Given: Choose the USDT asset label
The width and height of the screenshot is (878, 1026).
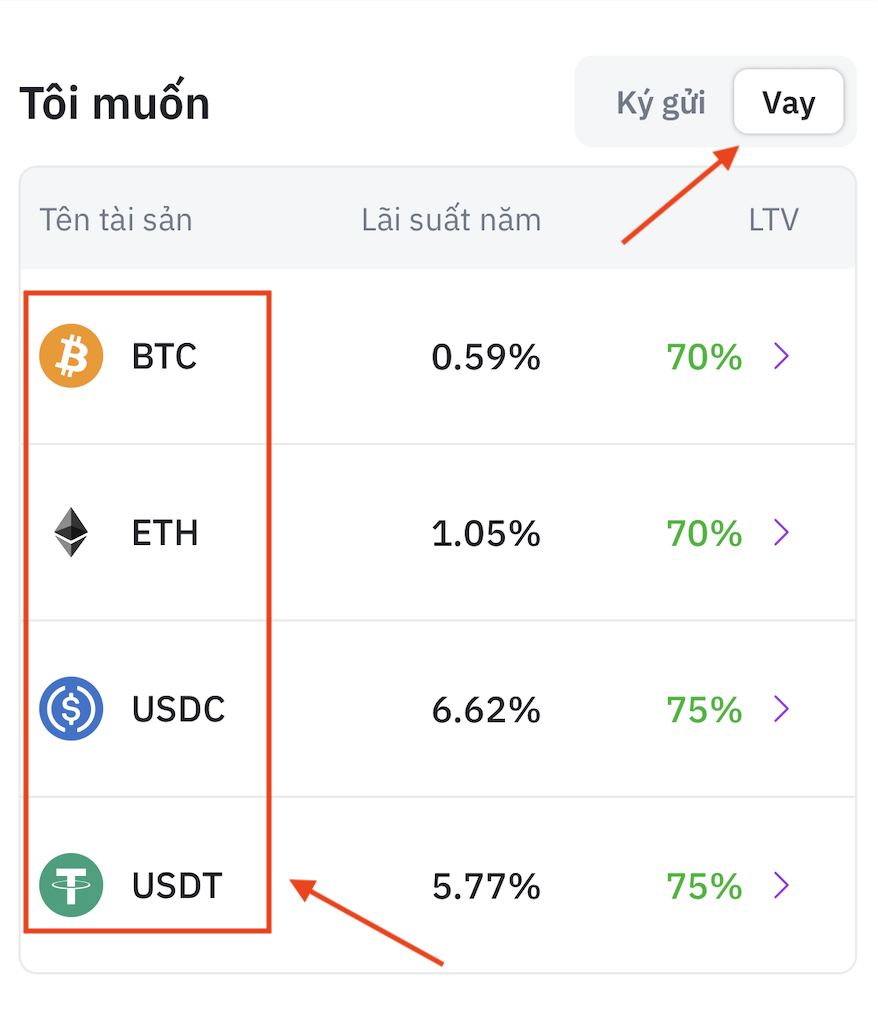Looking at the screenshot, I should pos(177,886).
